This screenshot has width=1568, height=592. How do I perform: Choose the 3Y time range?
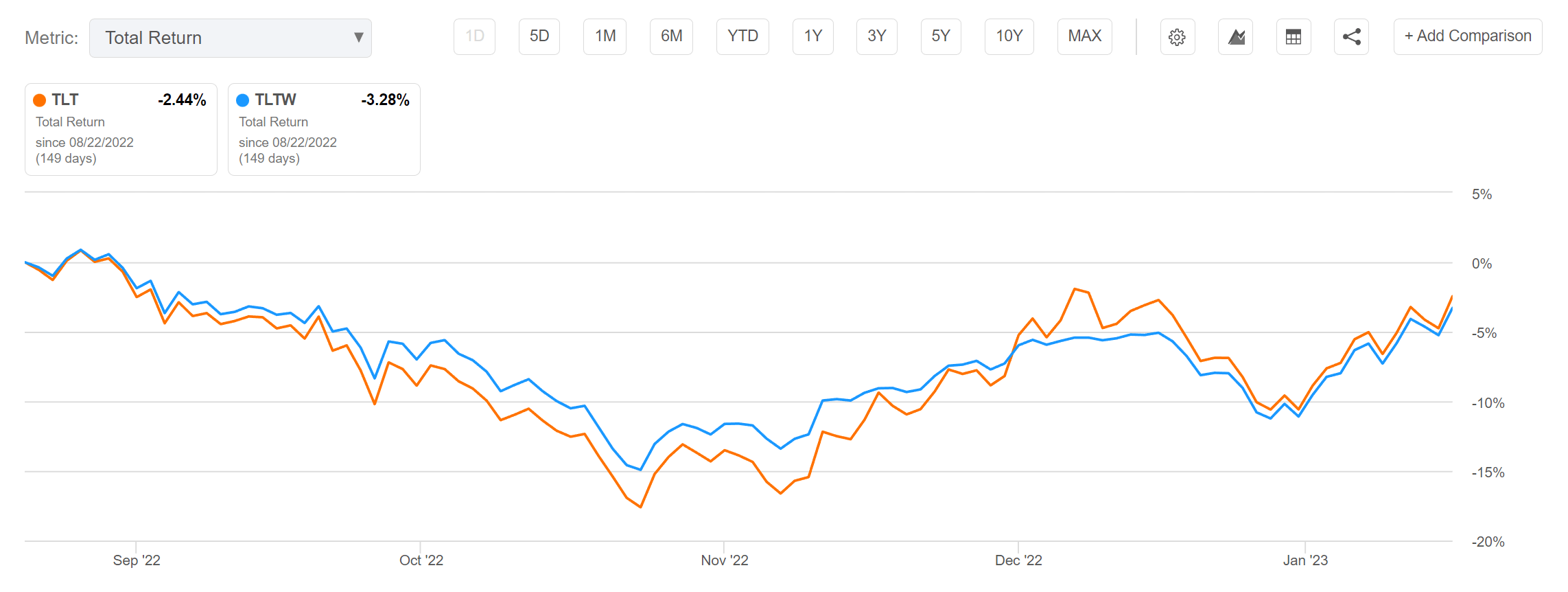877,36
